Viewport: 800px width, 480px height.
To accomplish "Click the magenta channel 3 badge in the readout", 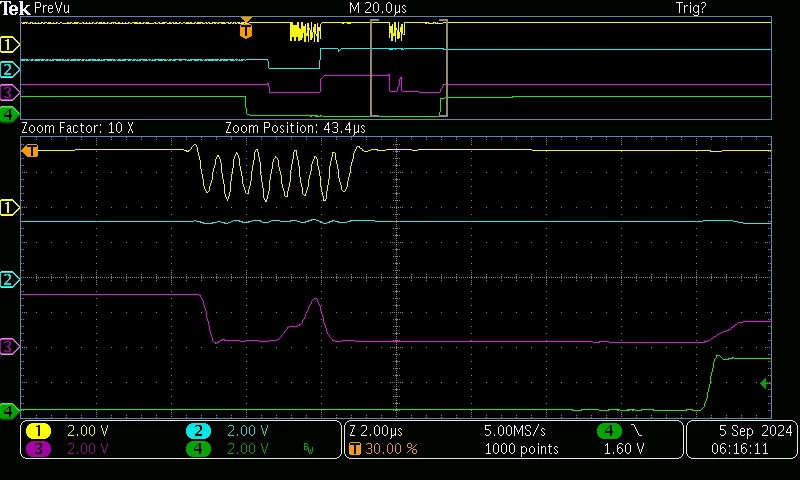I will pos(38,449).
